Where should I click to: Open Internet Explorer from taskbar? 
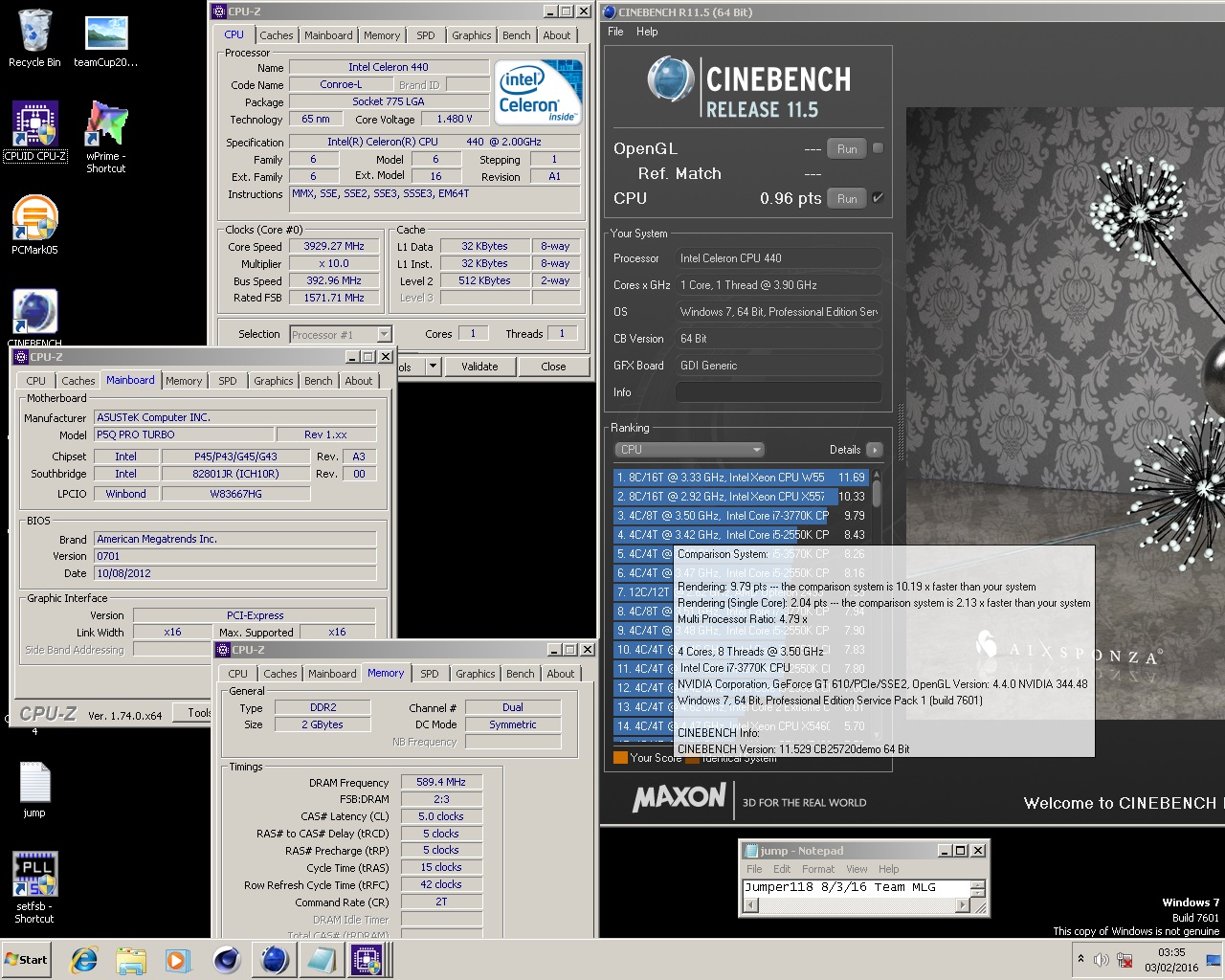[x=84, y=959]
